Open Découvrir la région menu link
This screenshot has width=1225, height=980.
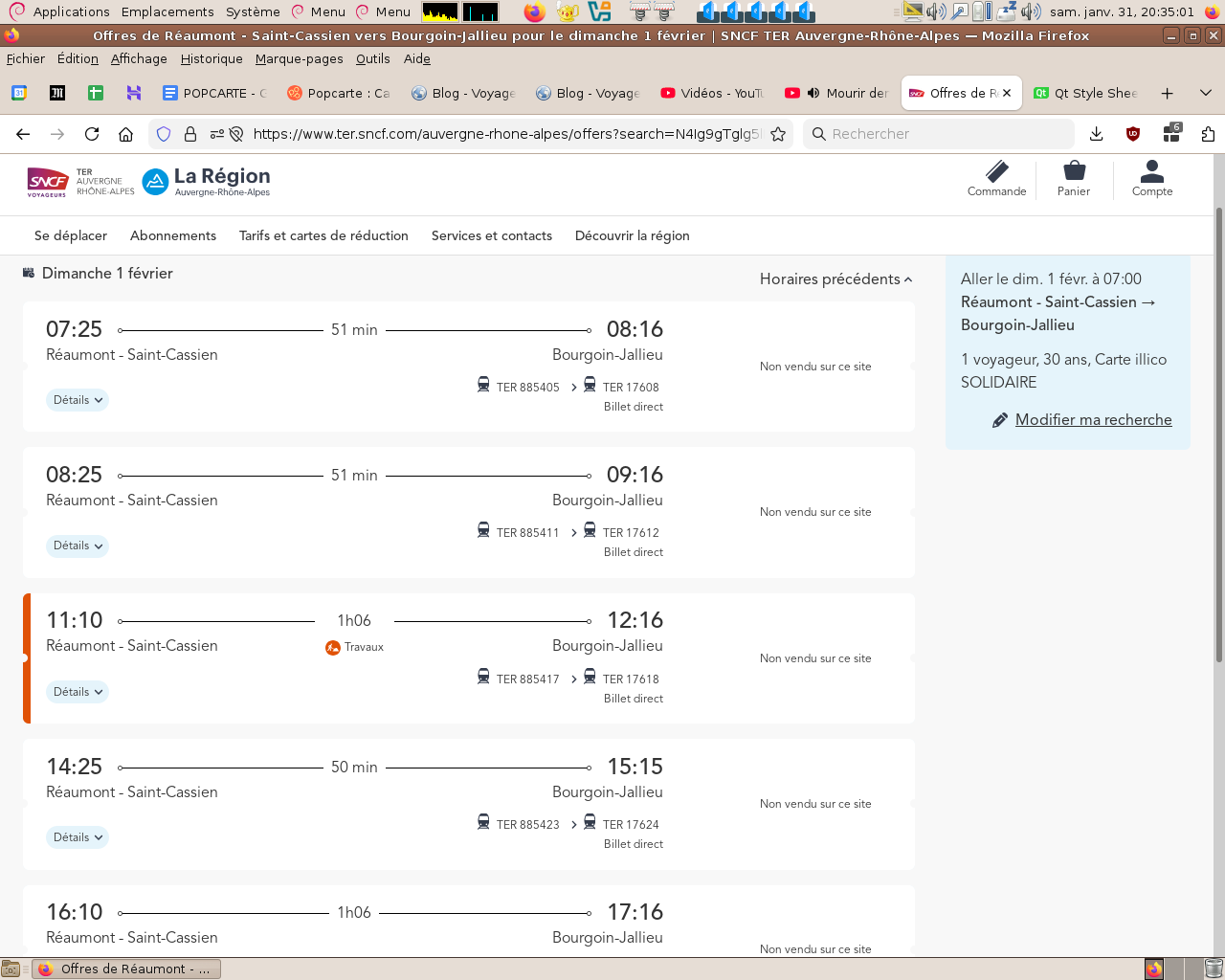pyautogui.click(x=632, y=235)
